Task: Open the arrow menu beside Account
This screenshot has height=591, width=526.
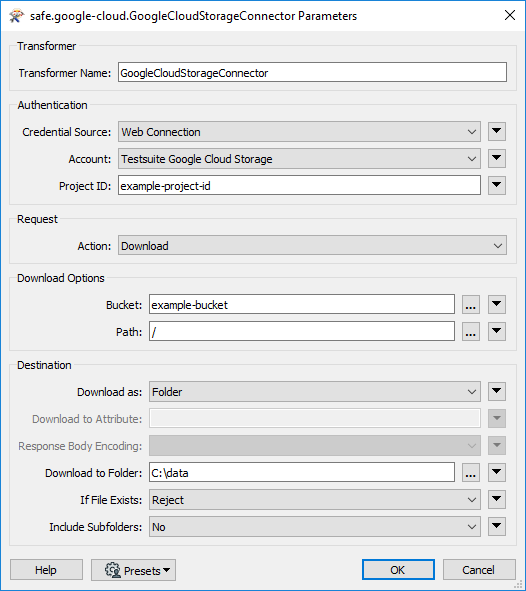Action: point(497,159)
